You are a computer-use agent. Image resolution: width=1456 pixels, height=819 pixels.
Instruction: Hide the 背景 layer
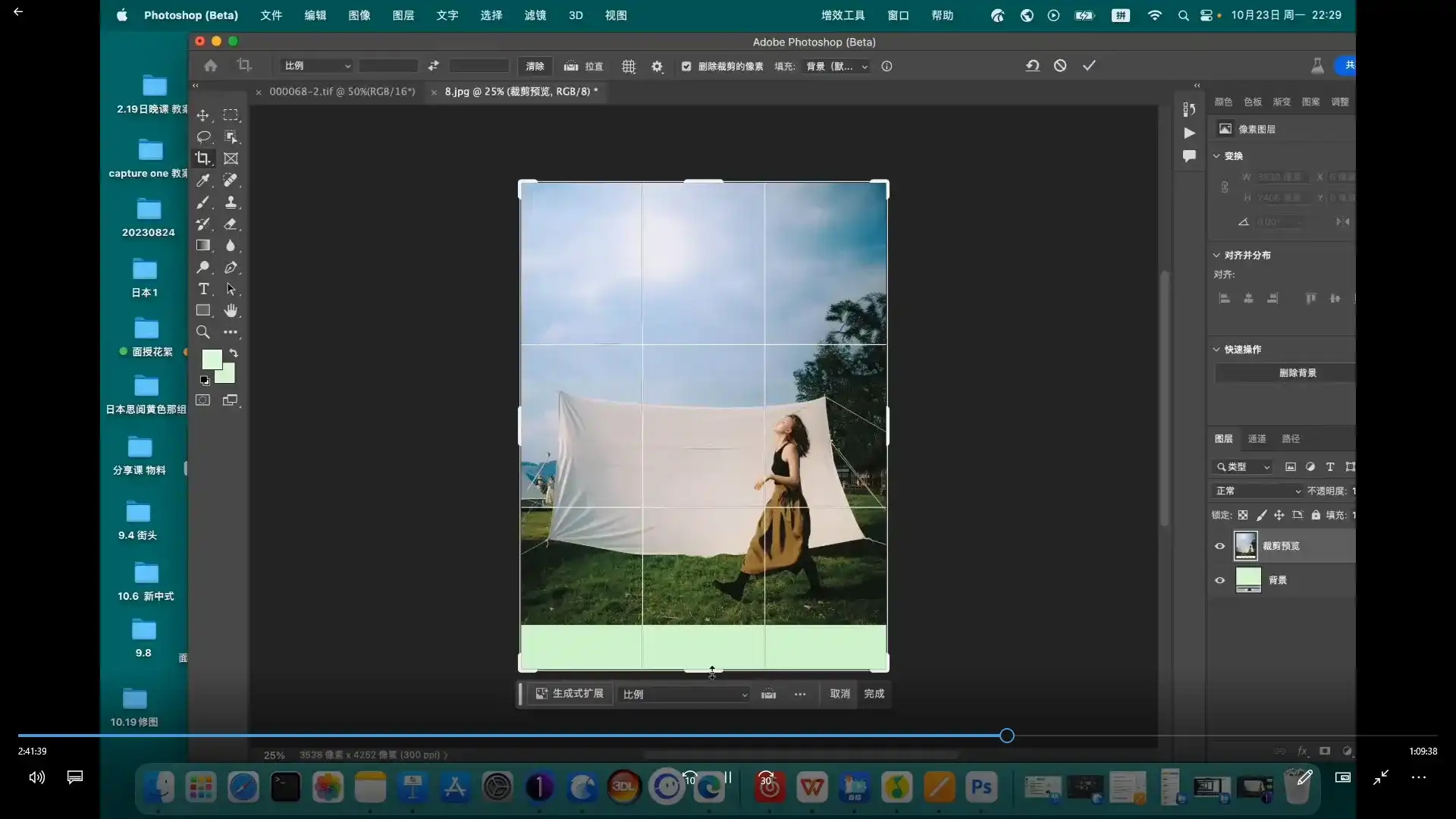tap(1219, 580)
